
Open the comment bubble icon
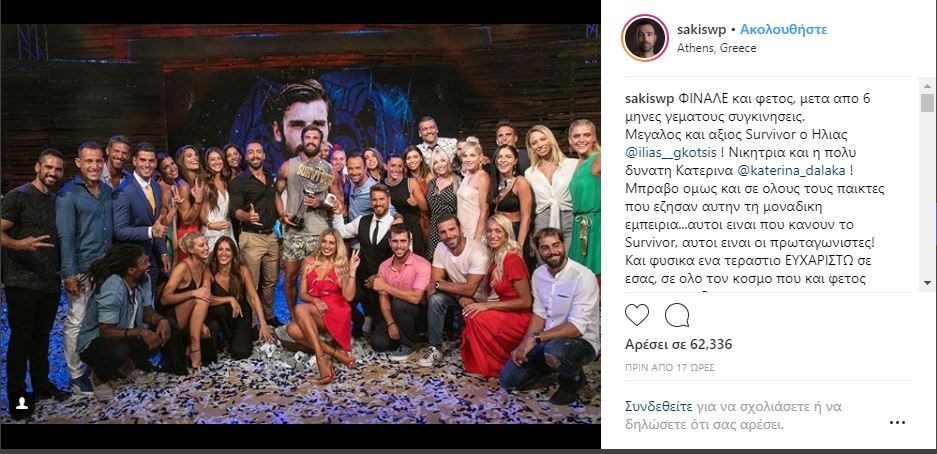[x=676, y=314]
